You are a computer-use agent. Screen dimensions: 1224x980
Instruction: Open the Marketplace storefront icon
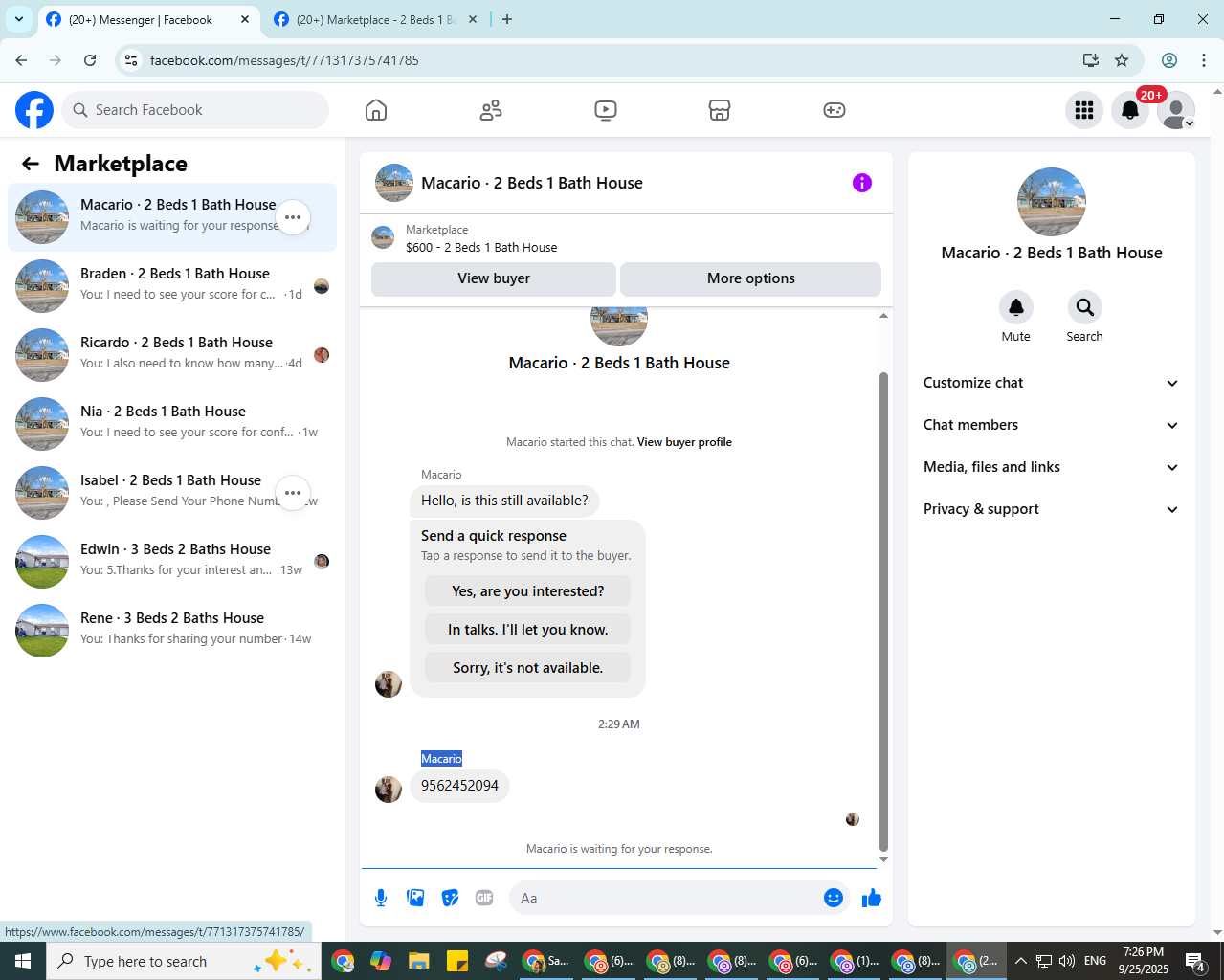click(x=720, y=110)
